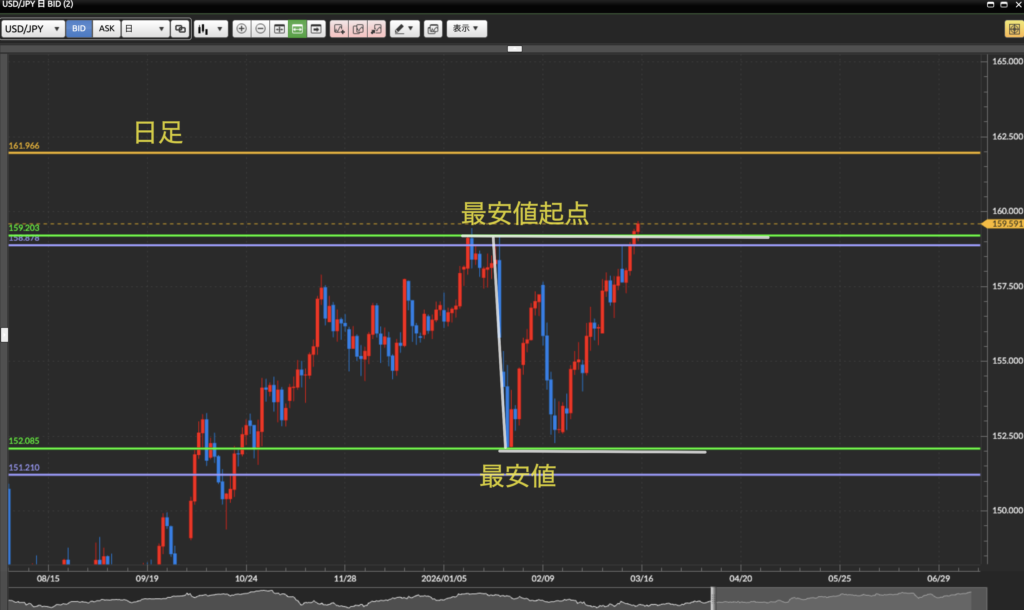Open the 日 timeframe dropdown
Viewport: 1024px width, 610px height.
coord(144,29)
